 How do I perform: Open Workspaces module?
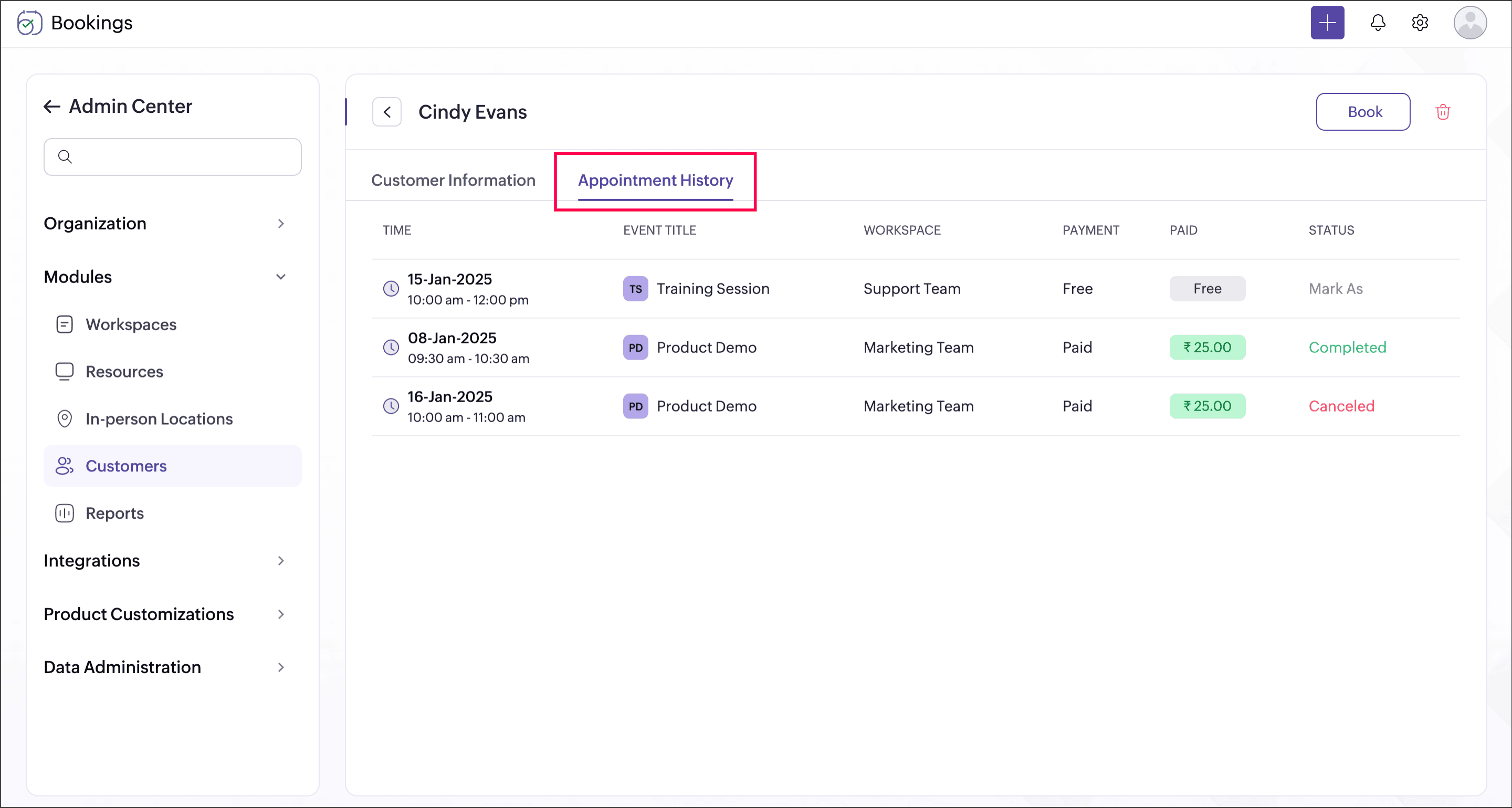coord(172,324)
